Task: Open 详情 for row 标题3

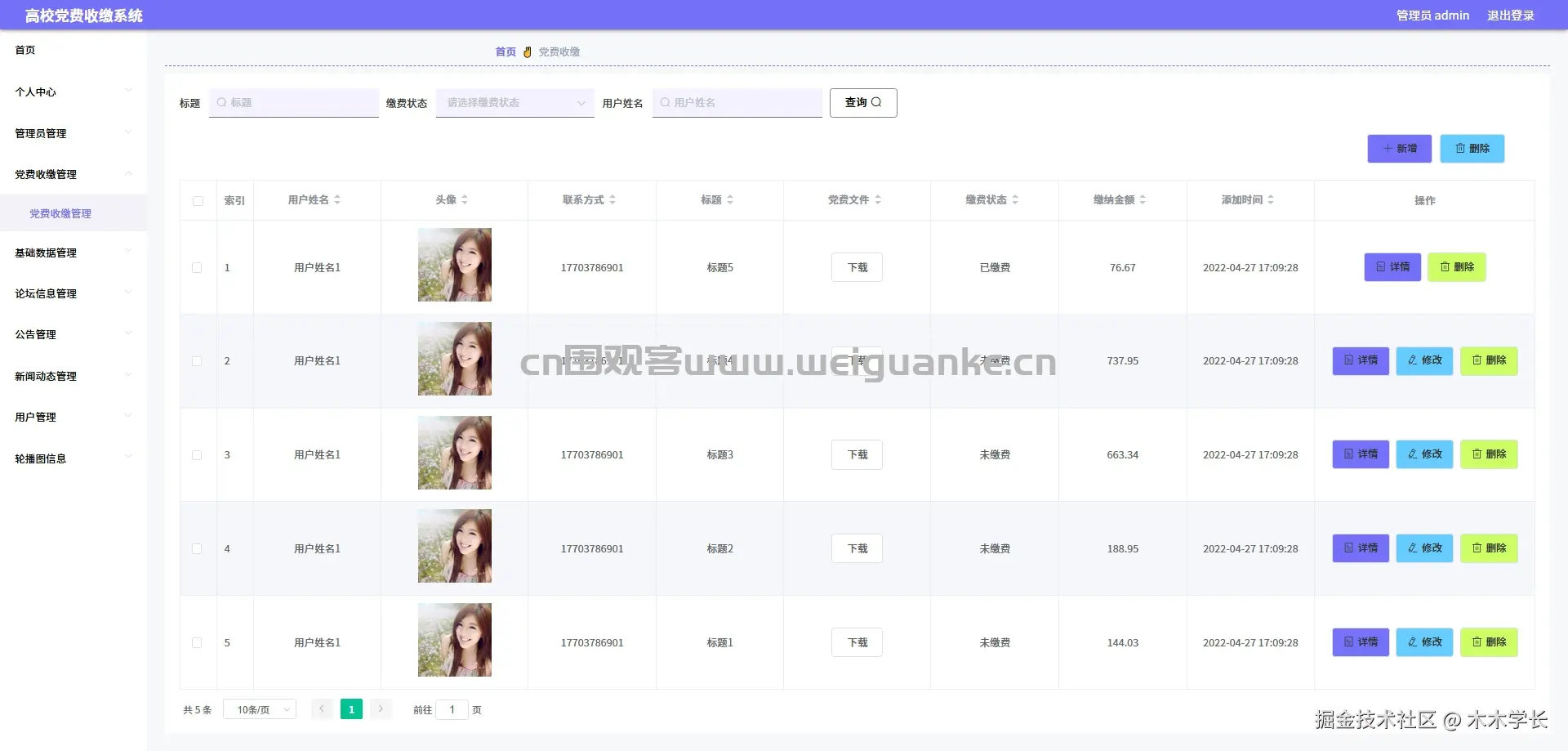Action: tap(1361, 454)
